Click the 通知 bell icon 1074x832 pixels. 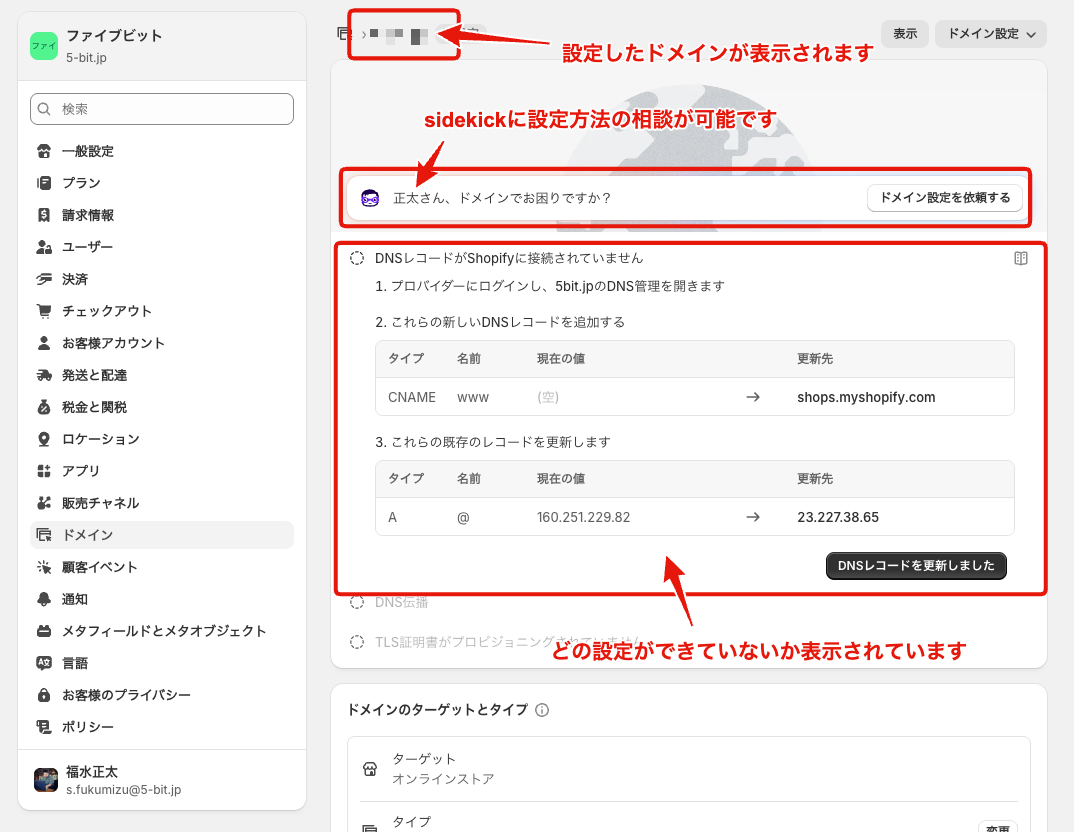click(44, 599)
